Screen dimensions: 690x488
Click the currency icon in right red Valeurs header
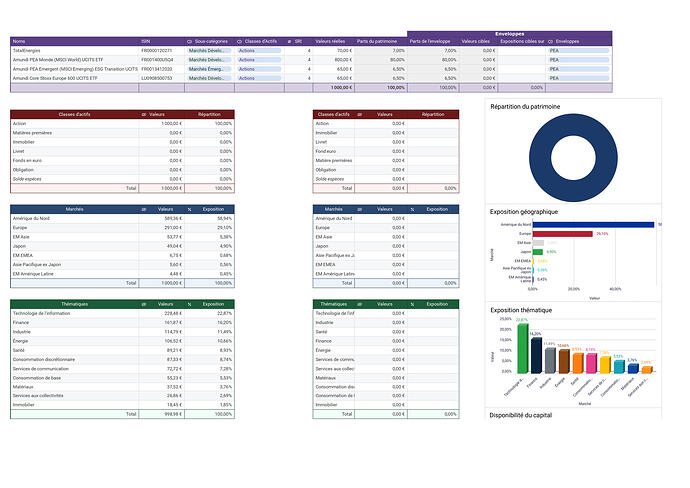tap(359, 114)
